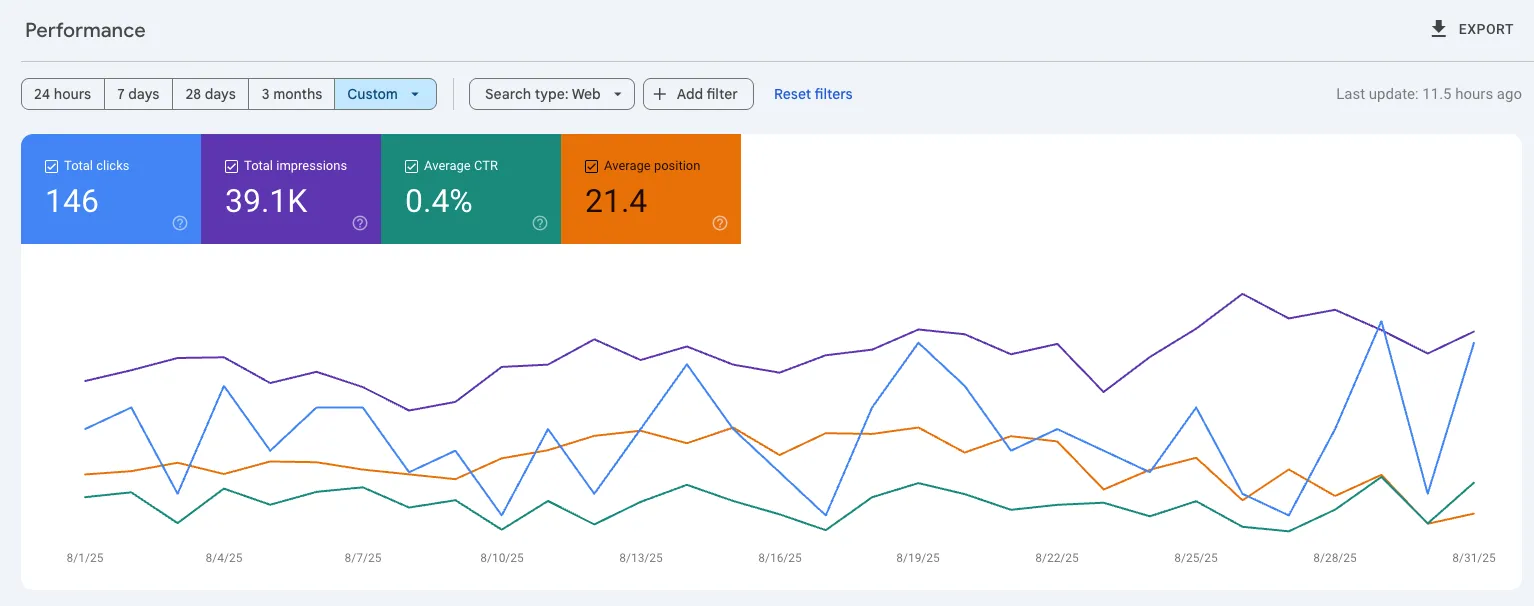Click help icon on Total clicks card
The width and height of the screenshot is (1534, 606).
click(x=180, y=223)
